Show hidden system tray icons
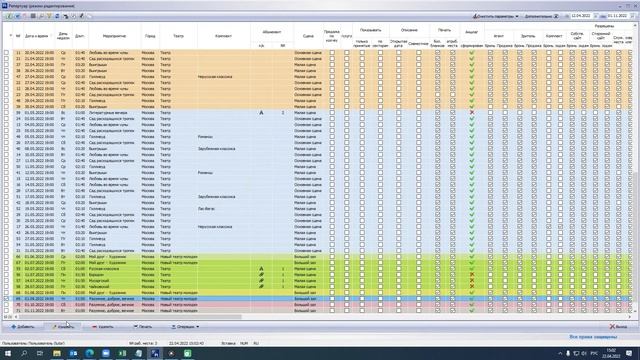Image resolution: width=640 pixels, height=360 pixels. [560, 353]
